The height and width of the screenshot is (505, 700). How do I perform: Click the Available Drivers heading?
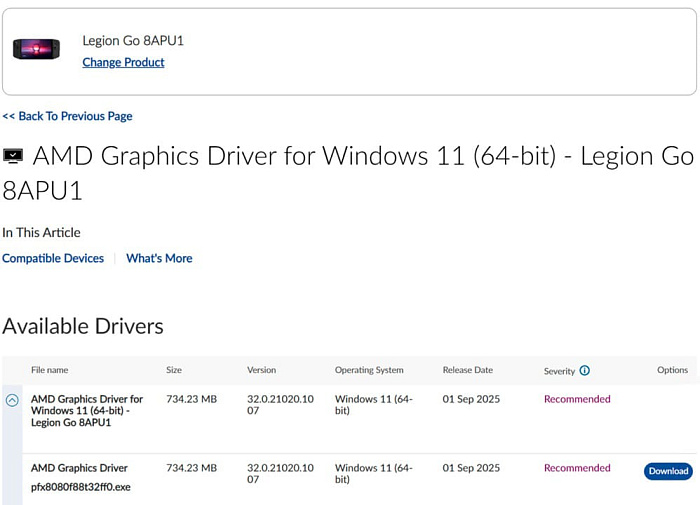pos(83,326)
